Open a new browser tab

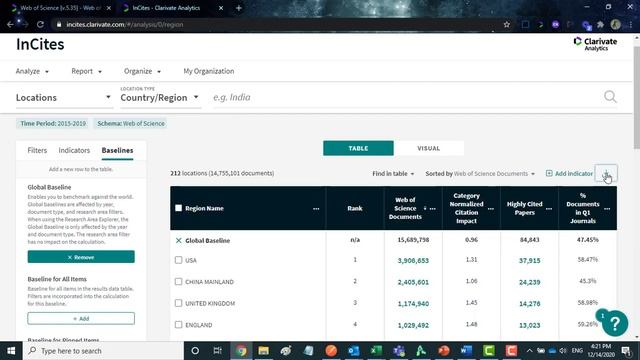tap(239, 8)
